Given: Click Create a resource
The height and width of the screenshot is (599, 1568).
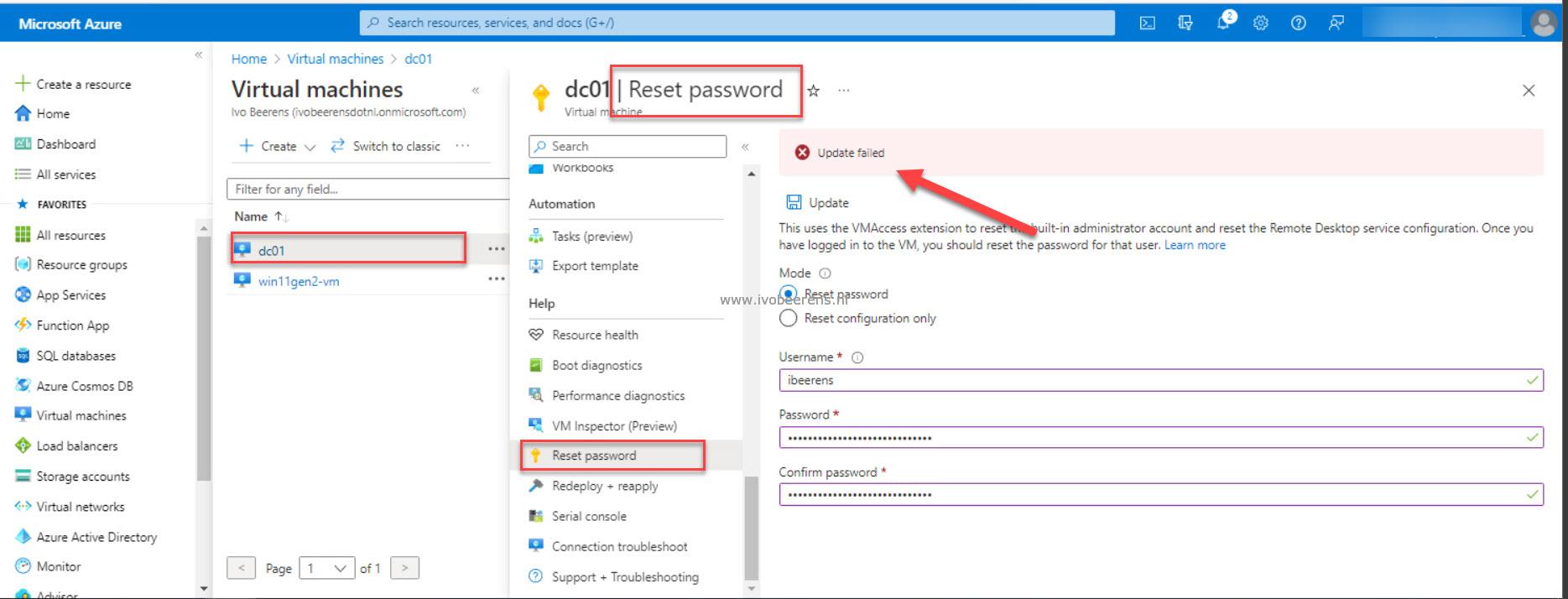Looking at the screenshot, I should pyautogui.click(x=74, y=84).
